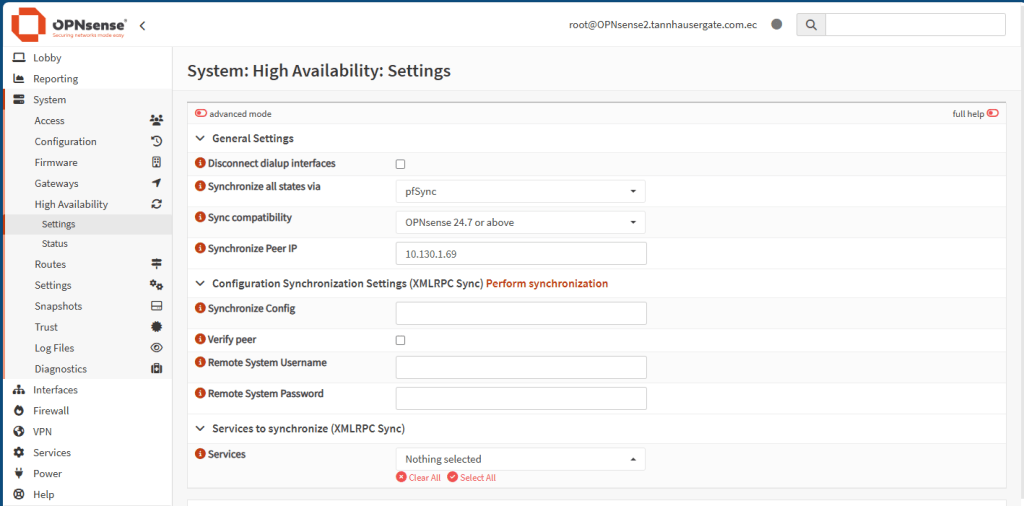Expand the Services 'Nothing selected' dropdown
This screenshot has height=506, width=1024.
tap(520, 459)
